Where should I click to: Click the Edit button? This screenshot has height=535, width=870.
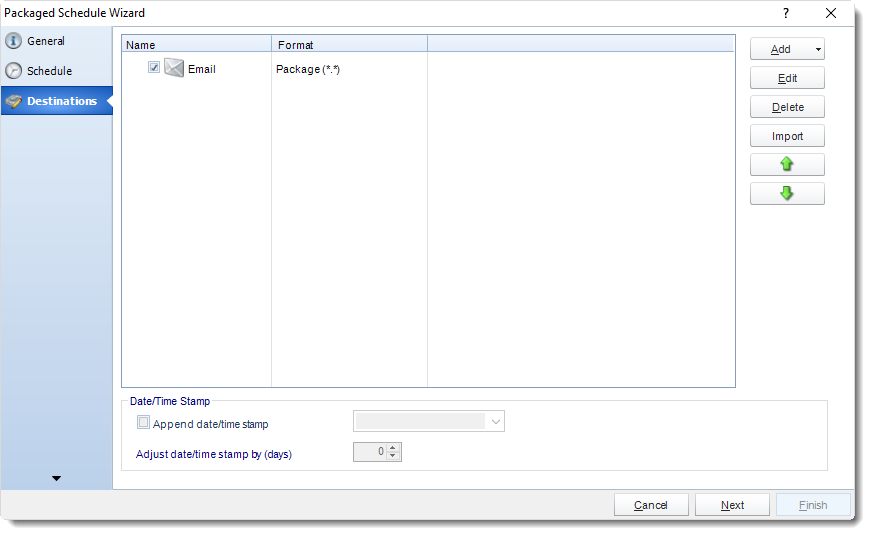tap(787, 78)
